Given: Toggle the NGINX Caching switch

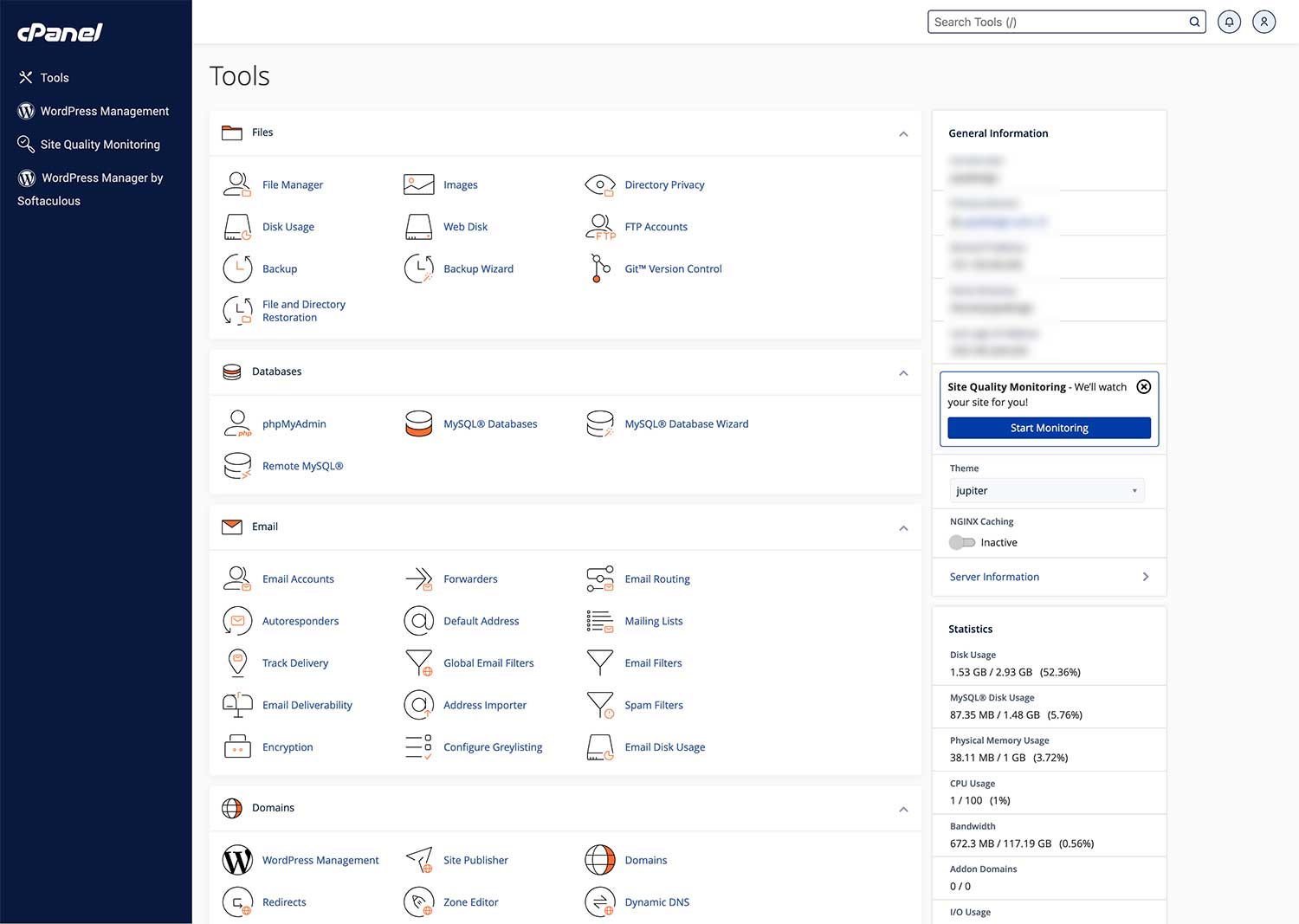Looking at the screenshot, I should pyautogui.click(x=962, y=542).
